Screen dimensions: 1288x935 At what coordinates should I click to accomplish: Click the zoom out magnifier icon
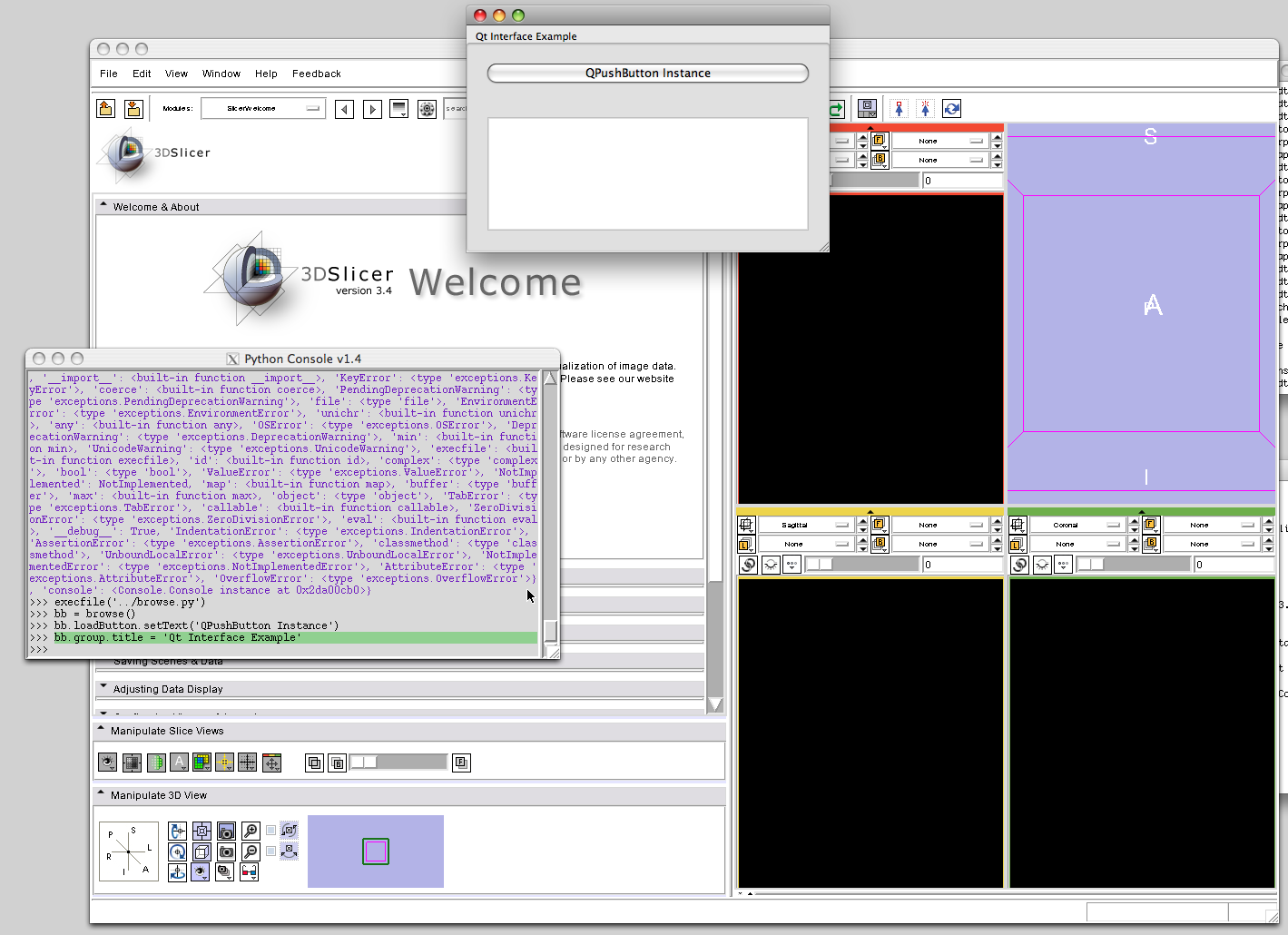pyautogui.click(x=250, y=851)
